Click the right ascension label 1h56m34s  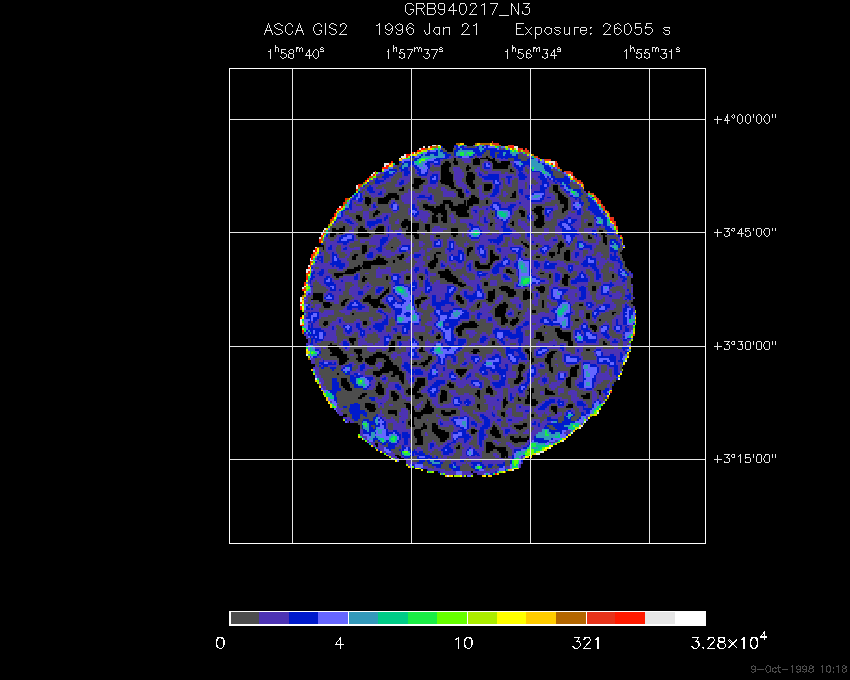click(x=533, y=53)
